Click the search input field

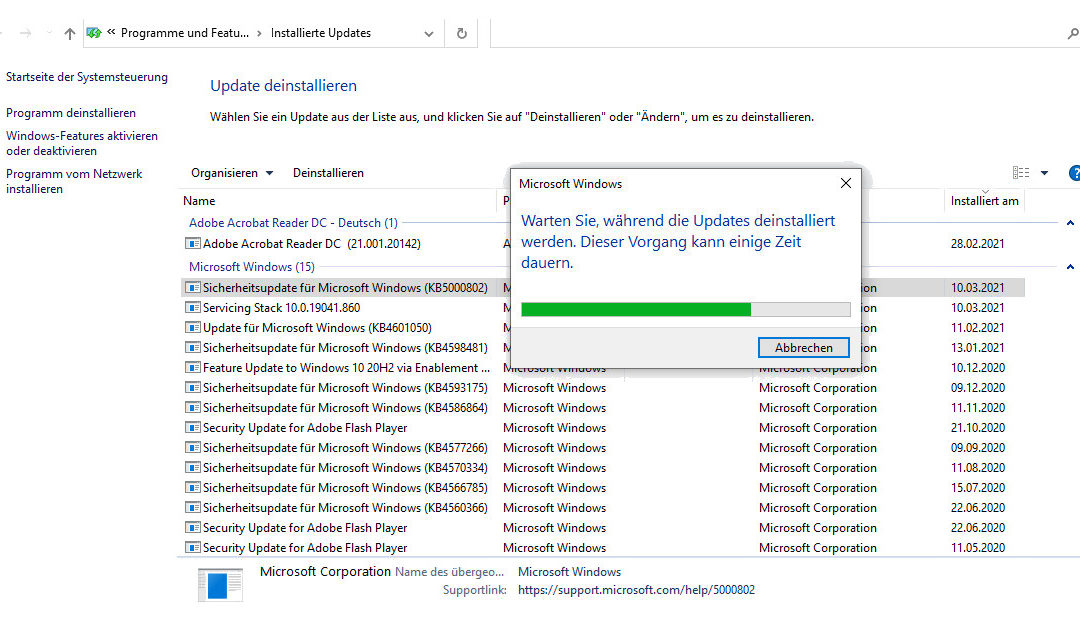(x=777, y=33)
